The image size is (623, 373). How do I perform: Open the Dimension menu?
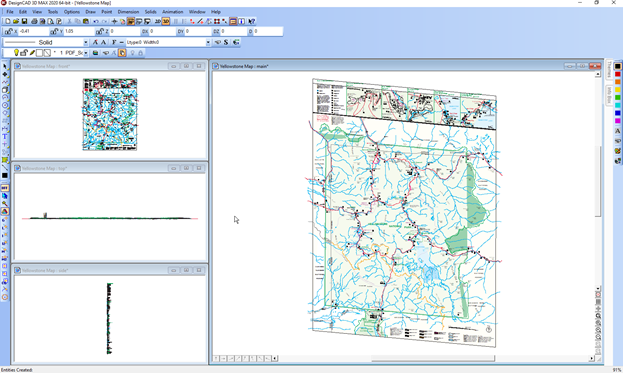128,12
